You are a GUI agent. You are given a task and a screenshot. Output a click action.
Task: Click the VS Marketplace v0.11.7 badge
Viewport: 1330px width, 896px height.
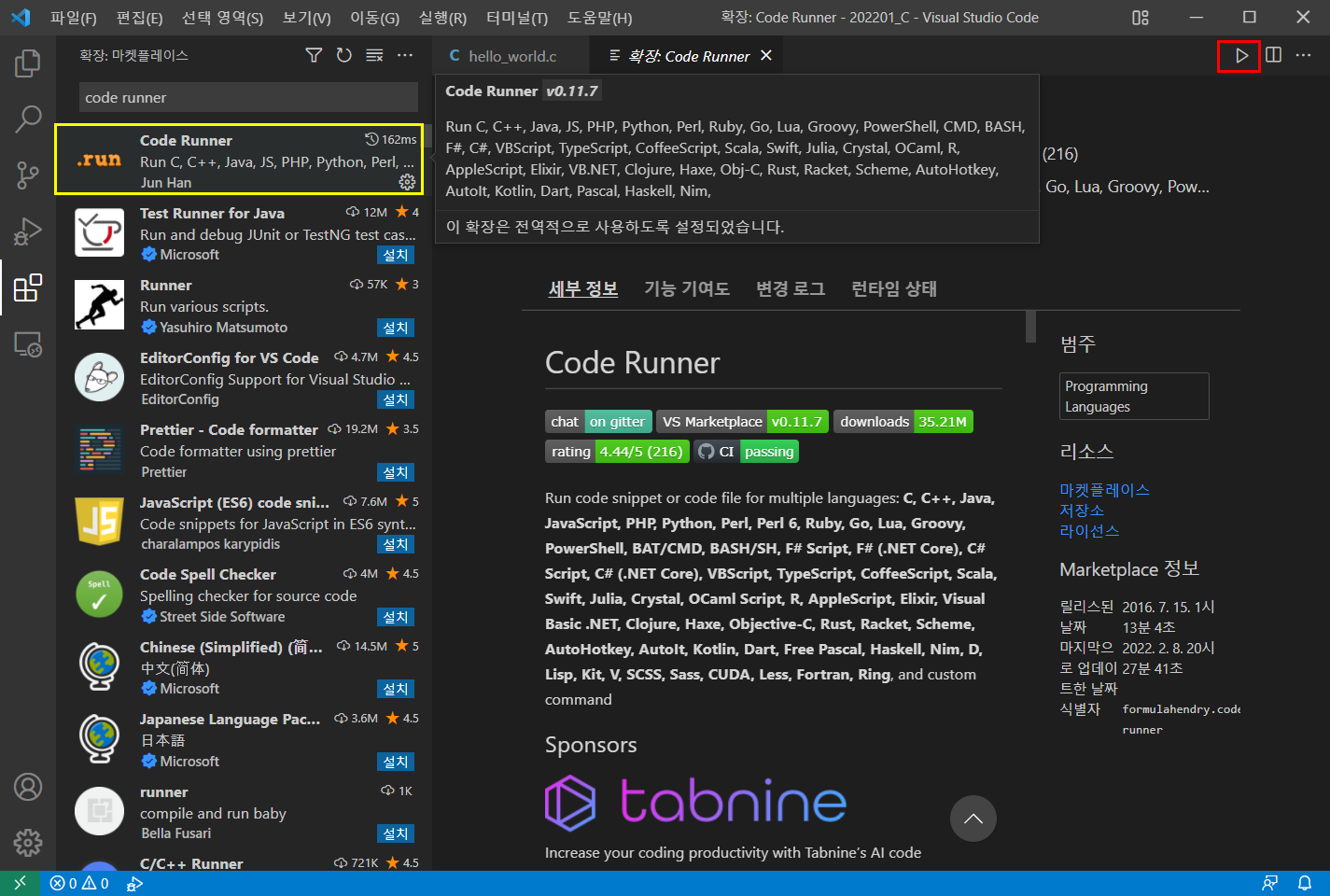pyautogui.click(x=742, y=422)
